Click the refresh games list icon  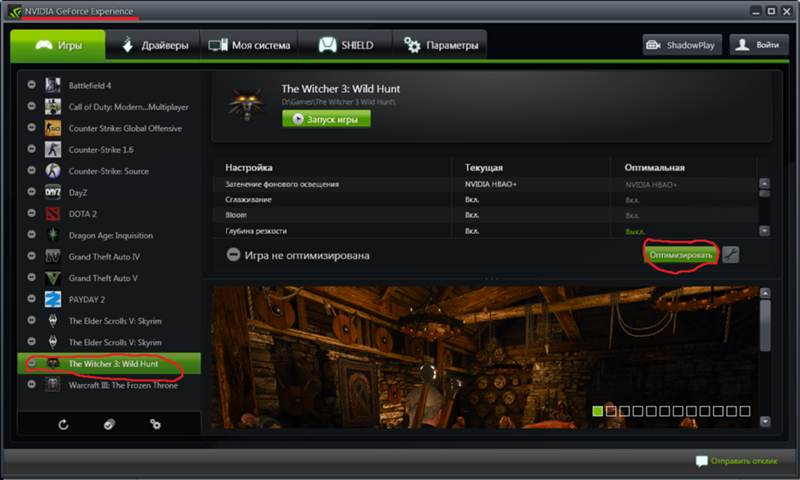pyautogui.click(x=63, y=424)
